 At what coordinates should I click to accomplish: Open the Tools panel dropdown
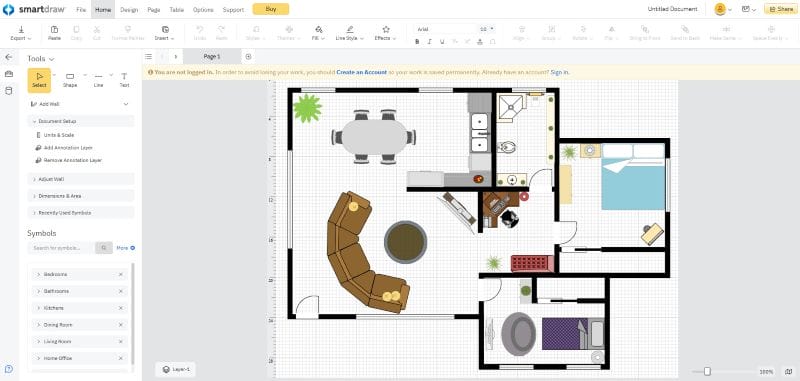point(41,59)
